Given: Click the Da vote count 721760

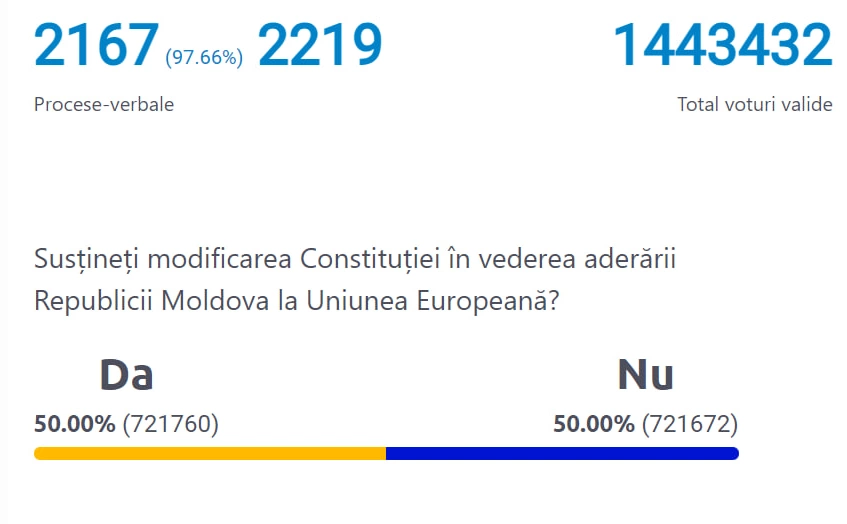Looking at the screenshot, I should pyautogui.click(x=170, y=424).
